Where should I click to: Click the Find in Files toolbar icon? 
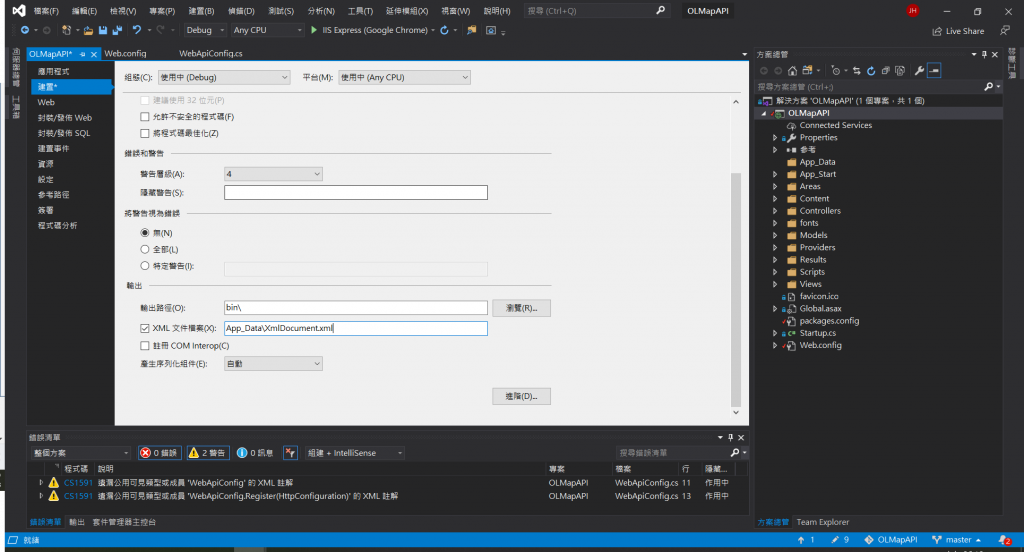click(472, 30)
